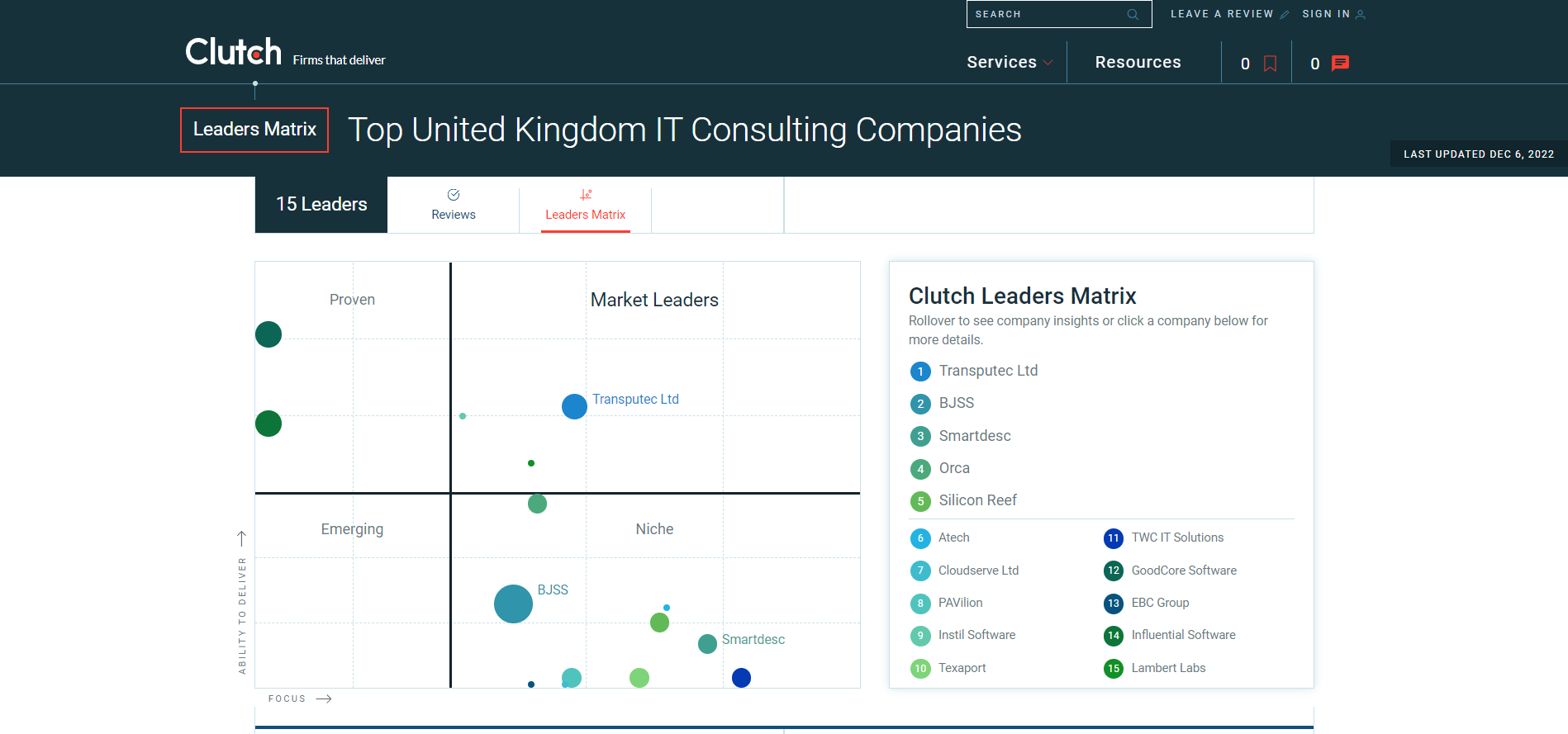Open Texaport in the leaders list
Image resolution: width=1568 pixels, height=734 pixels.
(x=962, y=668)
